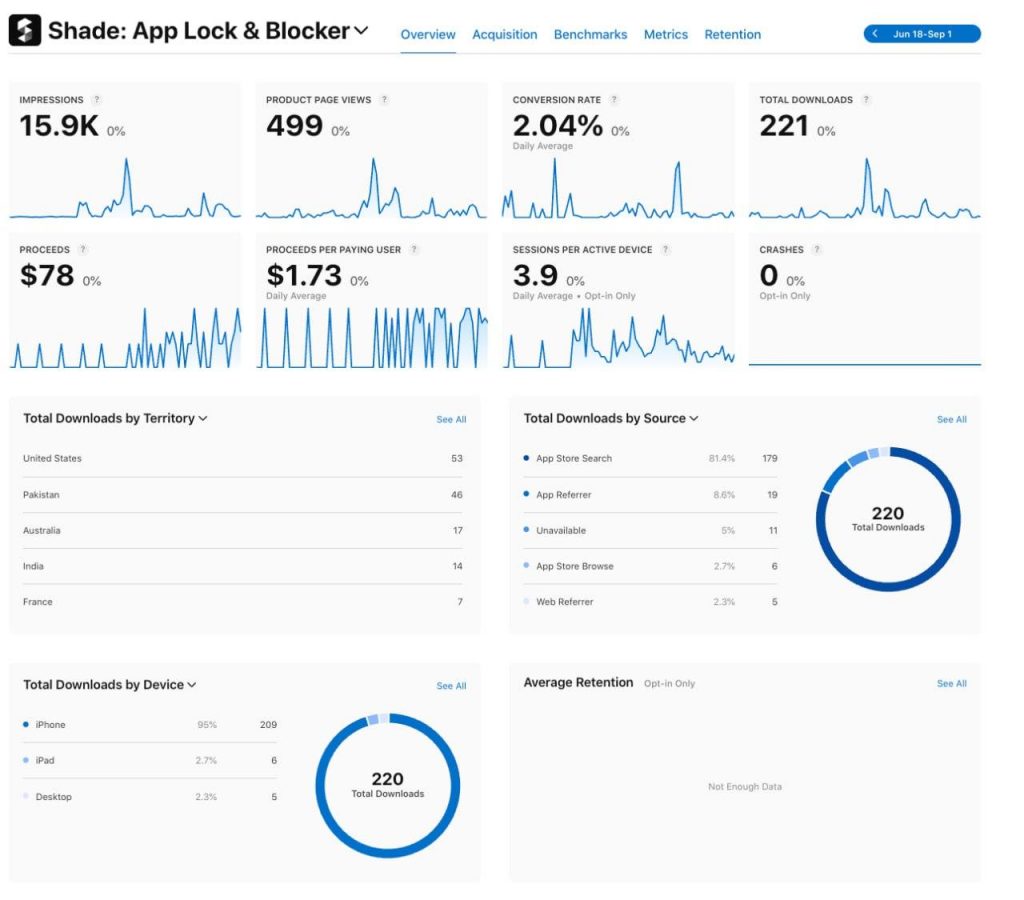Open the Sessions Per Active Device sparkline chart
This screenshot has height=900, width=1024.
[618, 337]
